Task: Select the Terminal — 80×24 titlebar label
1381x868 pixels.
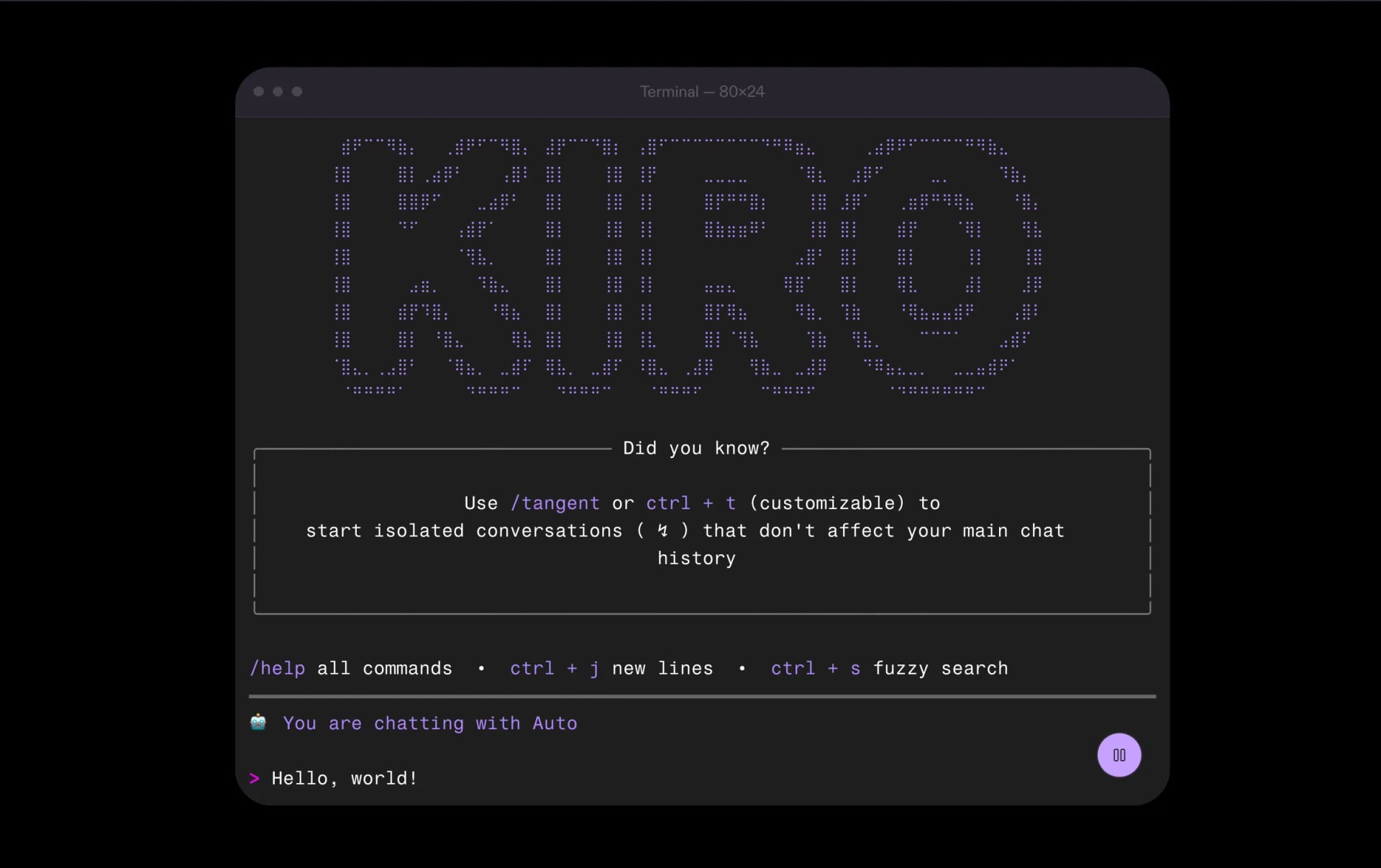Action: coord(701,91)
